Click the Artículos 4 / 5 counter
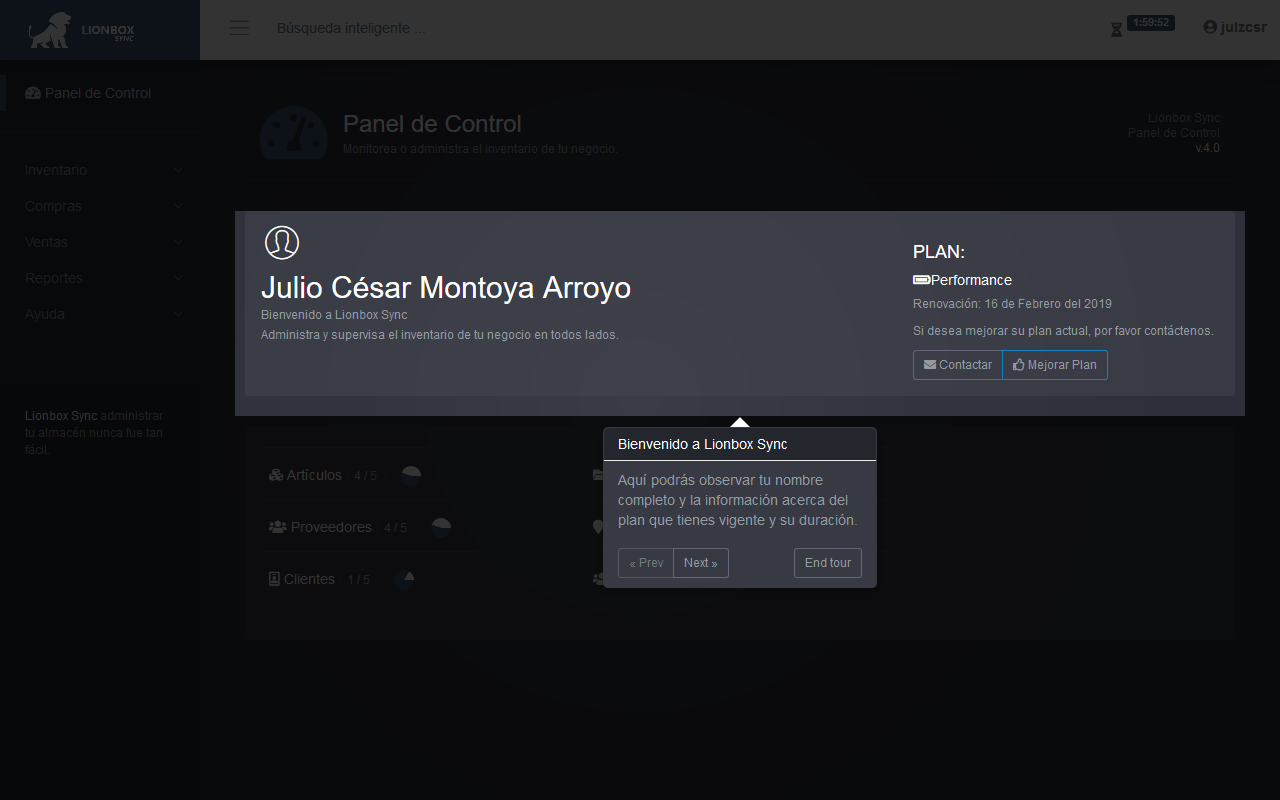Screen dimensions: 1280x800 [x=365, y=476]
